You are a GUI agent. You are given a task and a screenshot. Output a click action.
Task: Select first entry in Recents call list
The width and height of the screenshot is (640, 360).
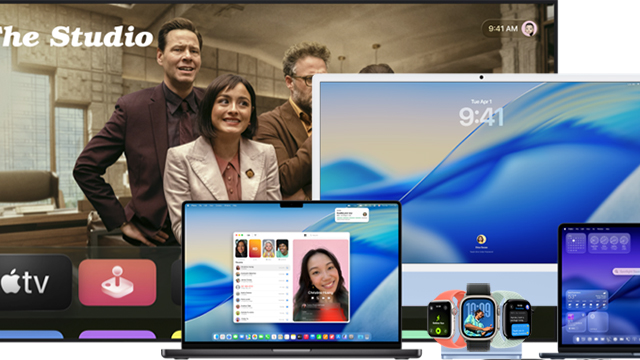coord(262,267)
